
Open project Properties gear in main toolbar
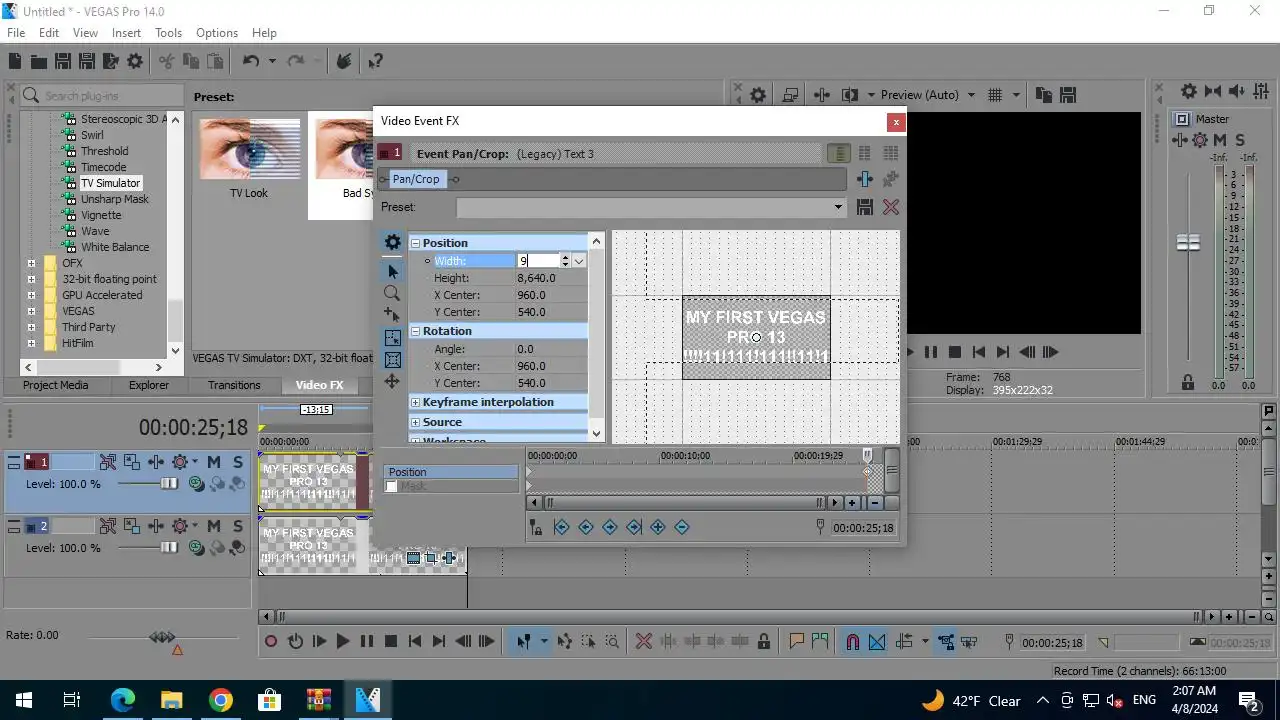click(x=135, y=62)
